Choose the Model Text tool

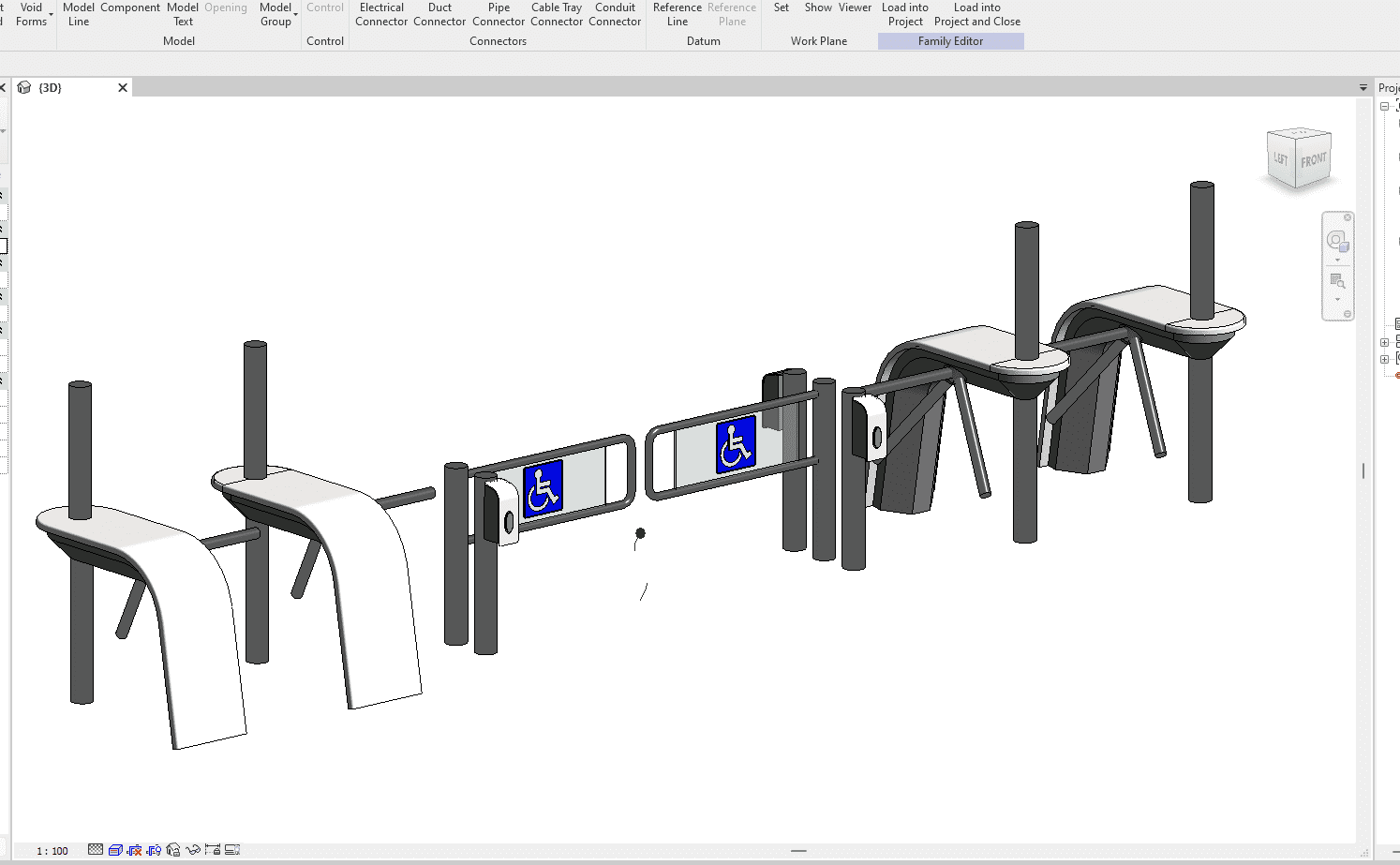pyautogui.click(x=183, y=14)
